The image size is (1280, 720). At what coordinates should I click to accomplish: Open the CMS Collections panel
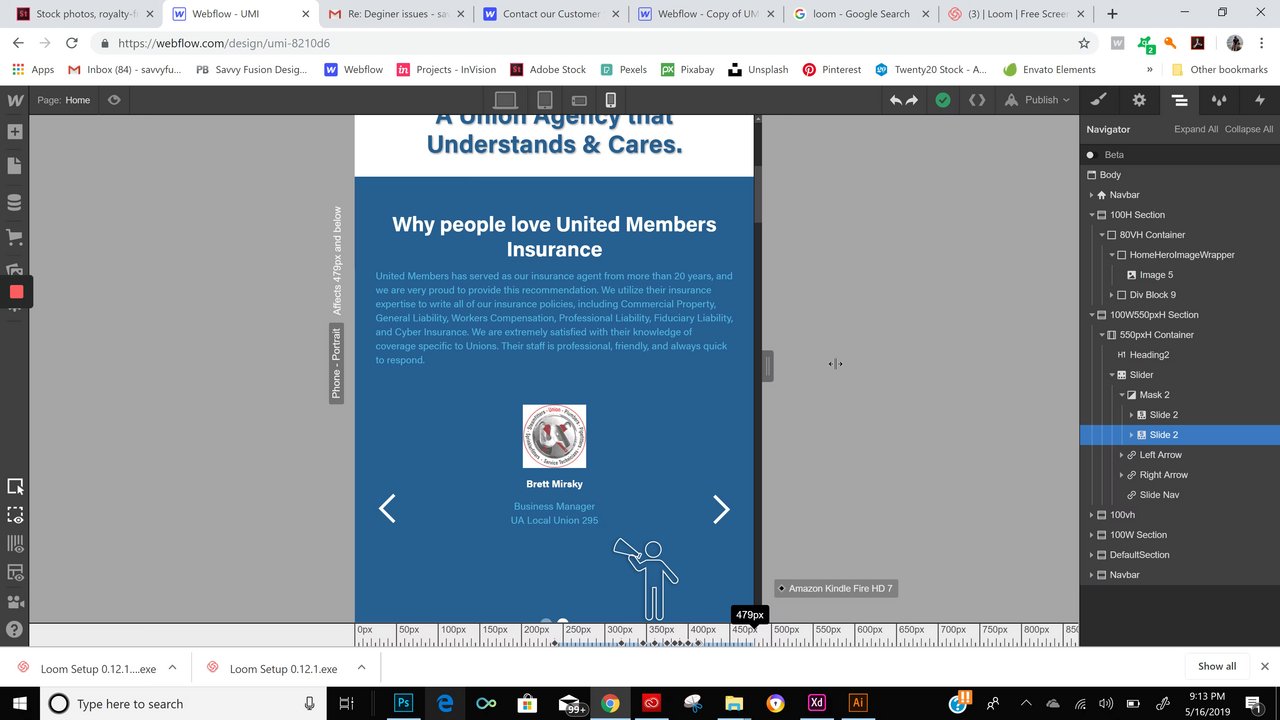coord(15,203)
